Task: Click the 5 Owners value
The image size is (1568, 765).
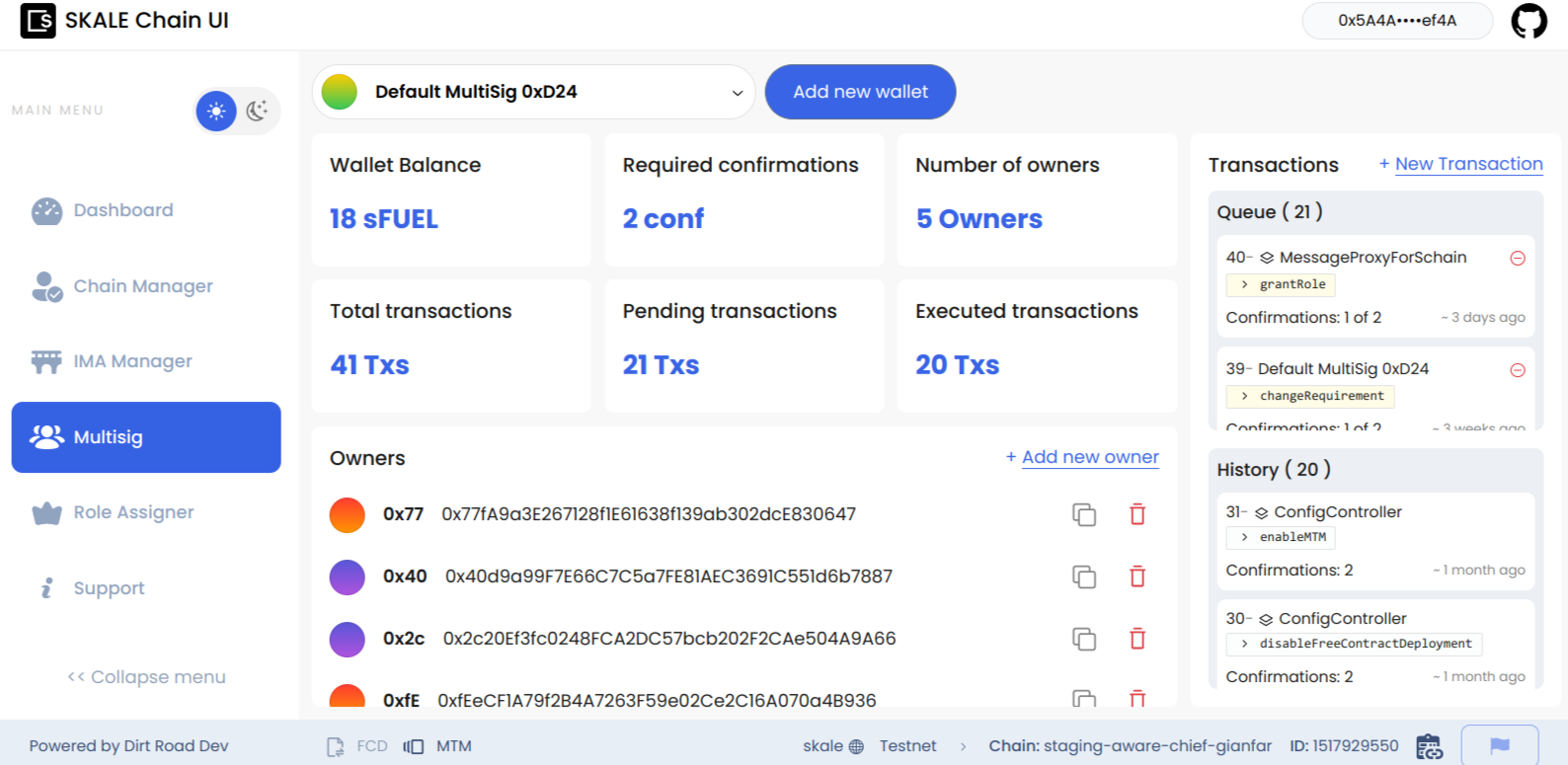Action: pyautogui.click(x=980, y=219)
